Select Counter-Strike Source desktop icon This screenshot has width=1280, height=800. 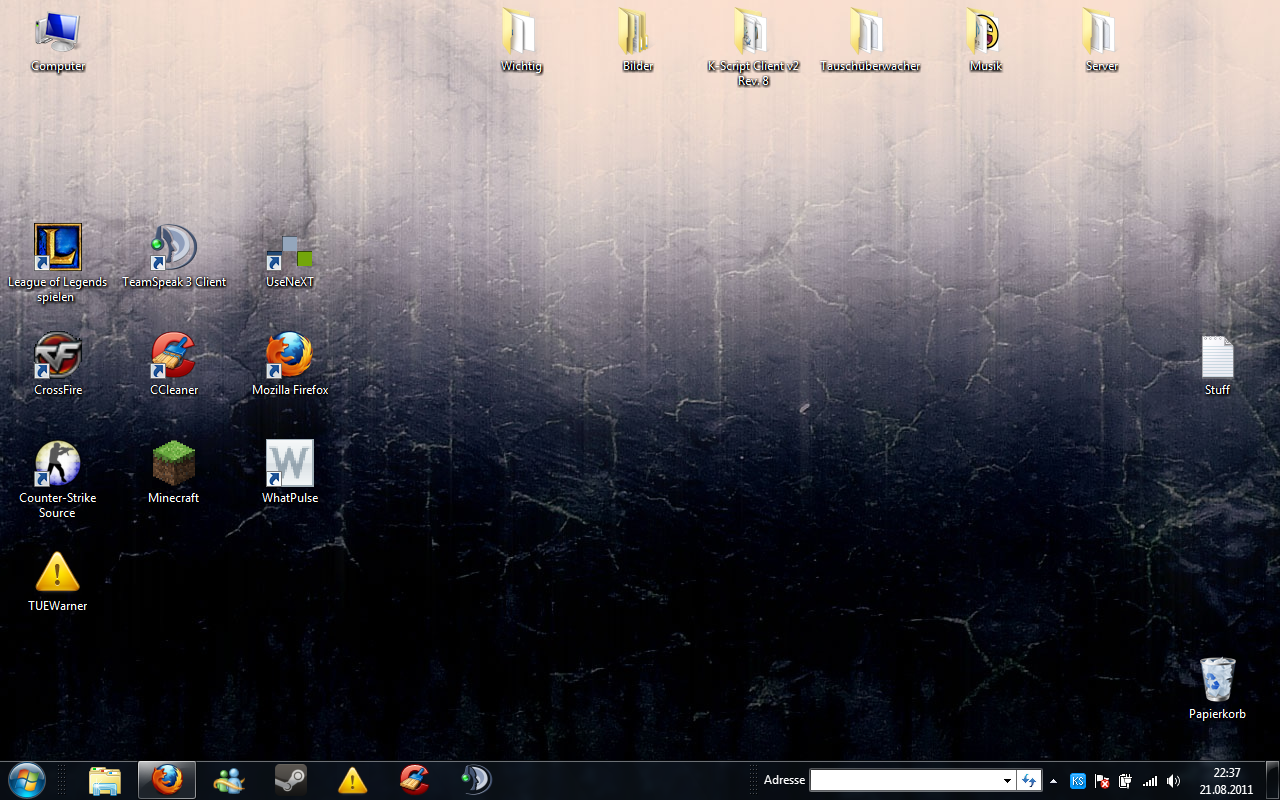[x=58, y=464]
